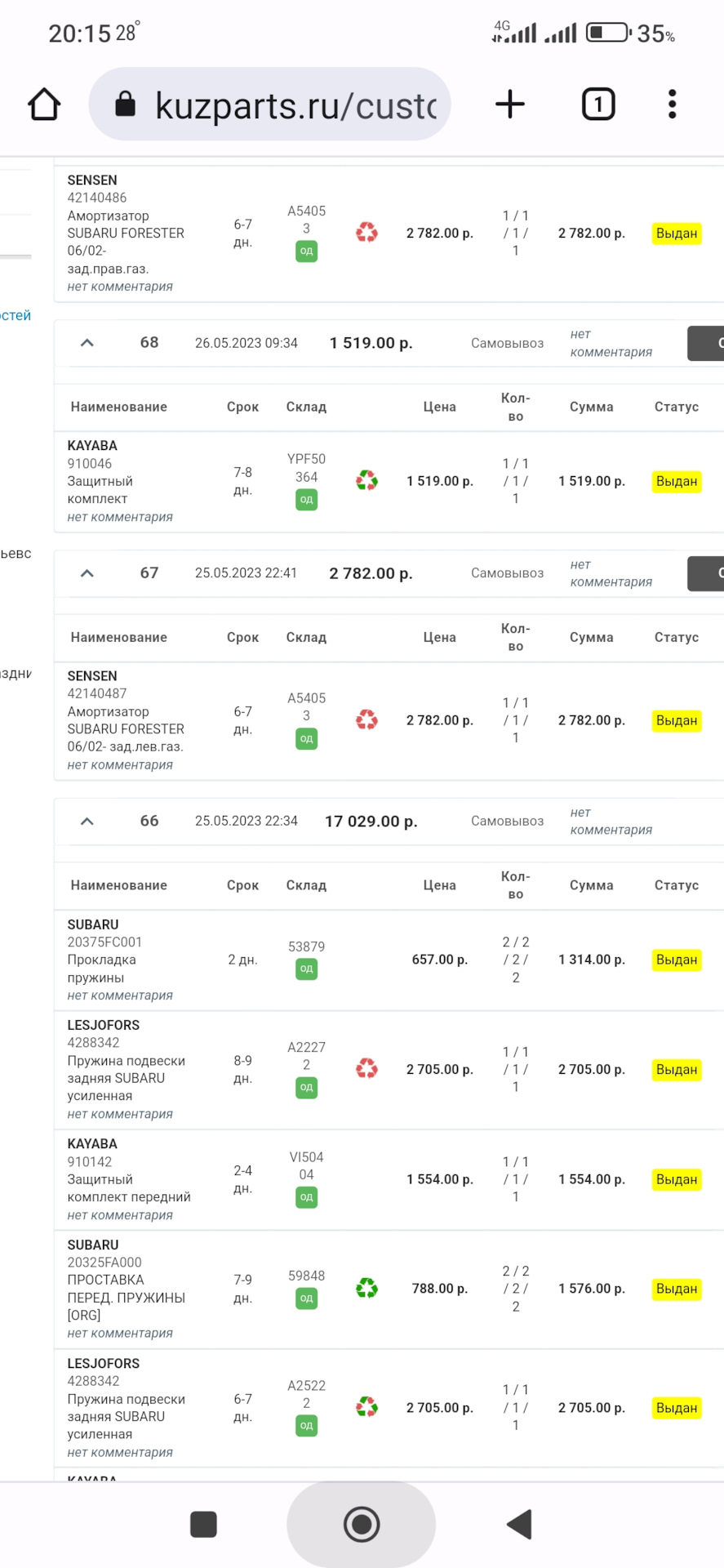The width and height of the screenshot is (724, 1568).
Task: Tap the green ОД badge under YPF50364
Action: click(x=306, y=500)
